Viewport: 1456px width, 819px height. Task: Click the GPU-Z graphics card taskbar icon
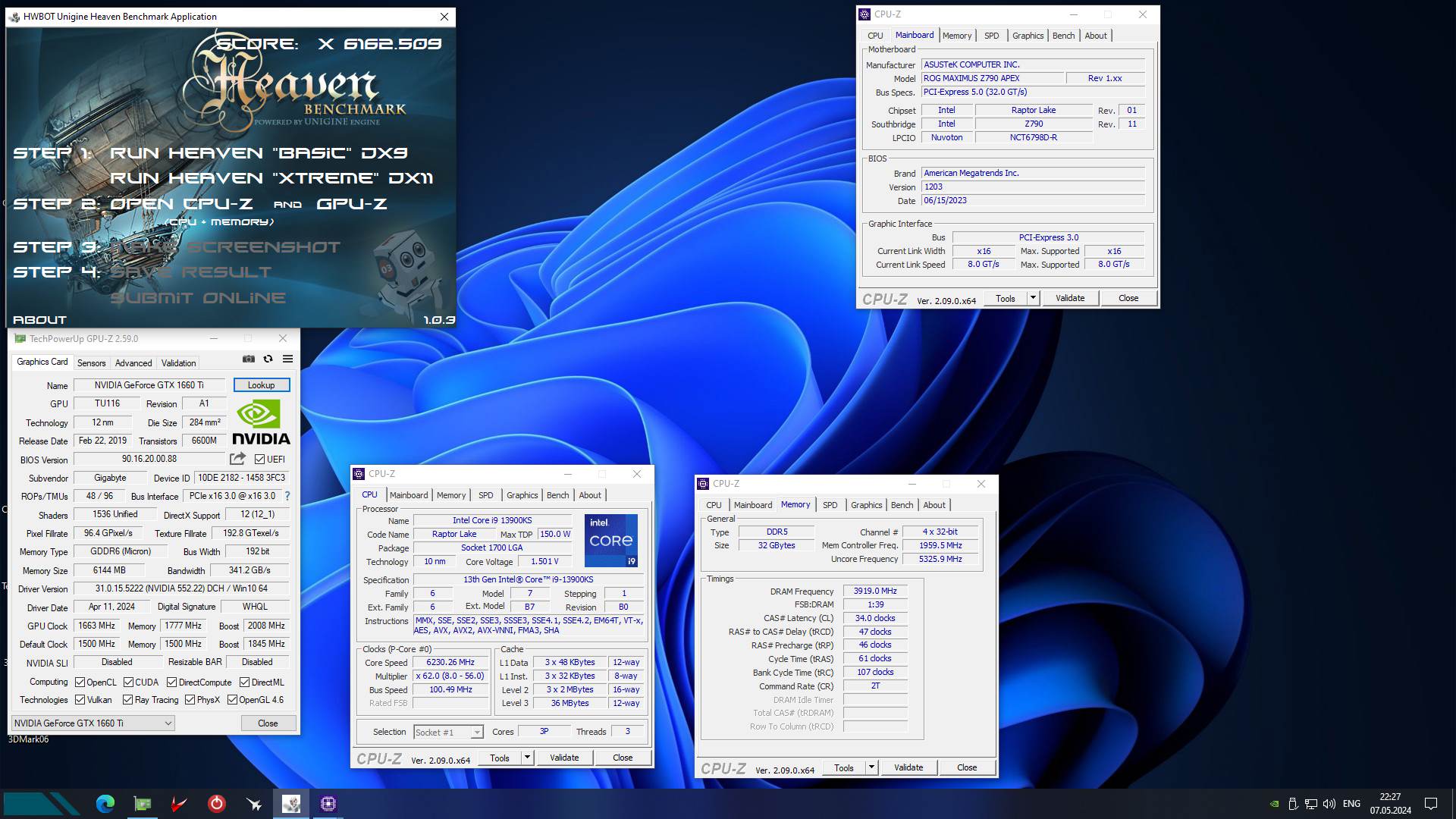point(142,804)
